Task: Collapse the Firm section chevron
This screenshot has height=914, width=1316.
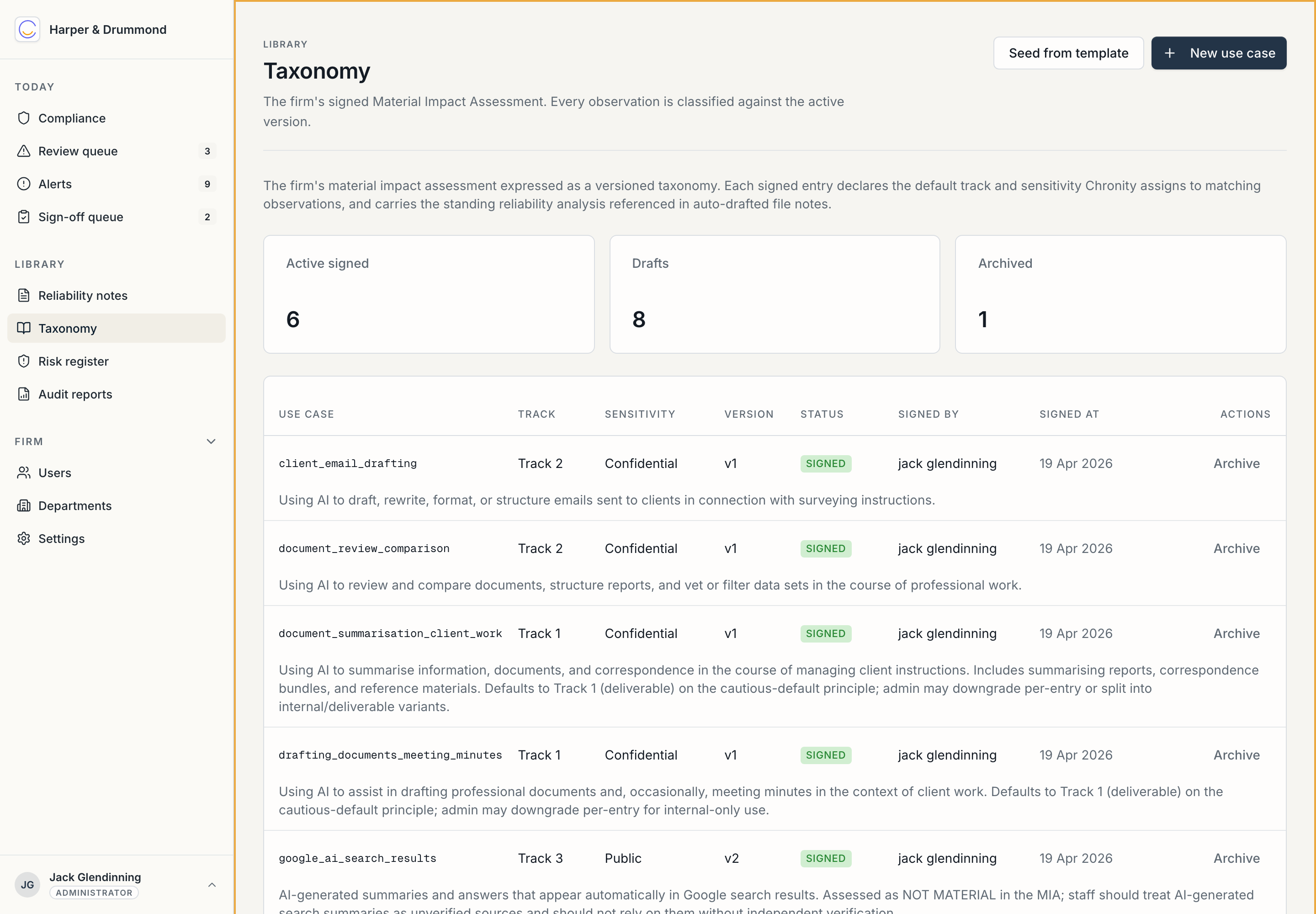Action: coord(211,441)
